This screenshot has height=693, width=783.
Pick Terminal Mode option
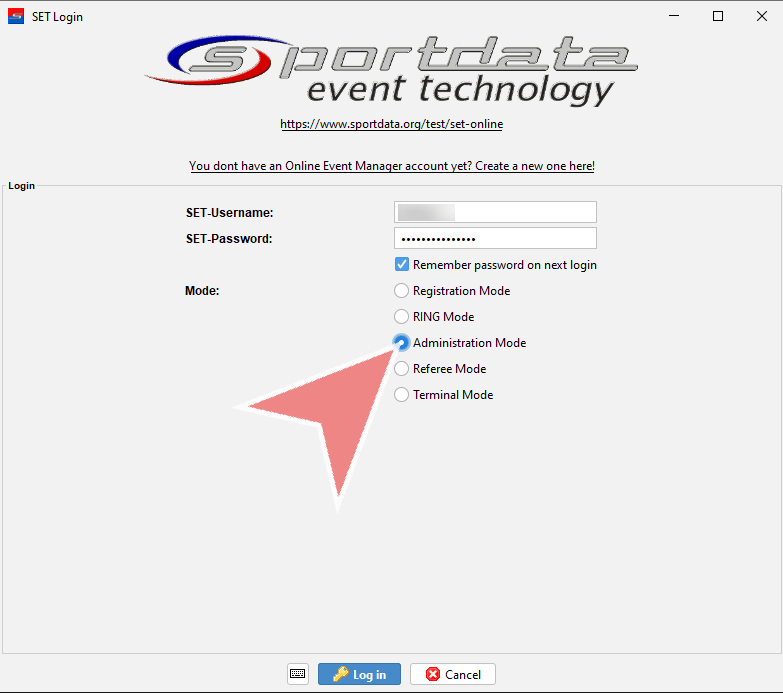pyautogui.click(x=402, y=395)
